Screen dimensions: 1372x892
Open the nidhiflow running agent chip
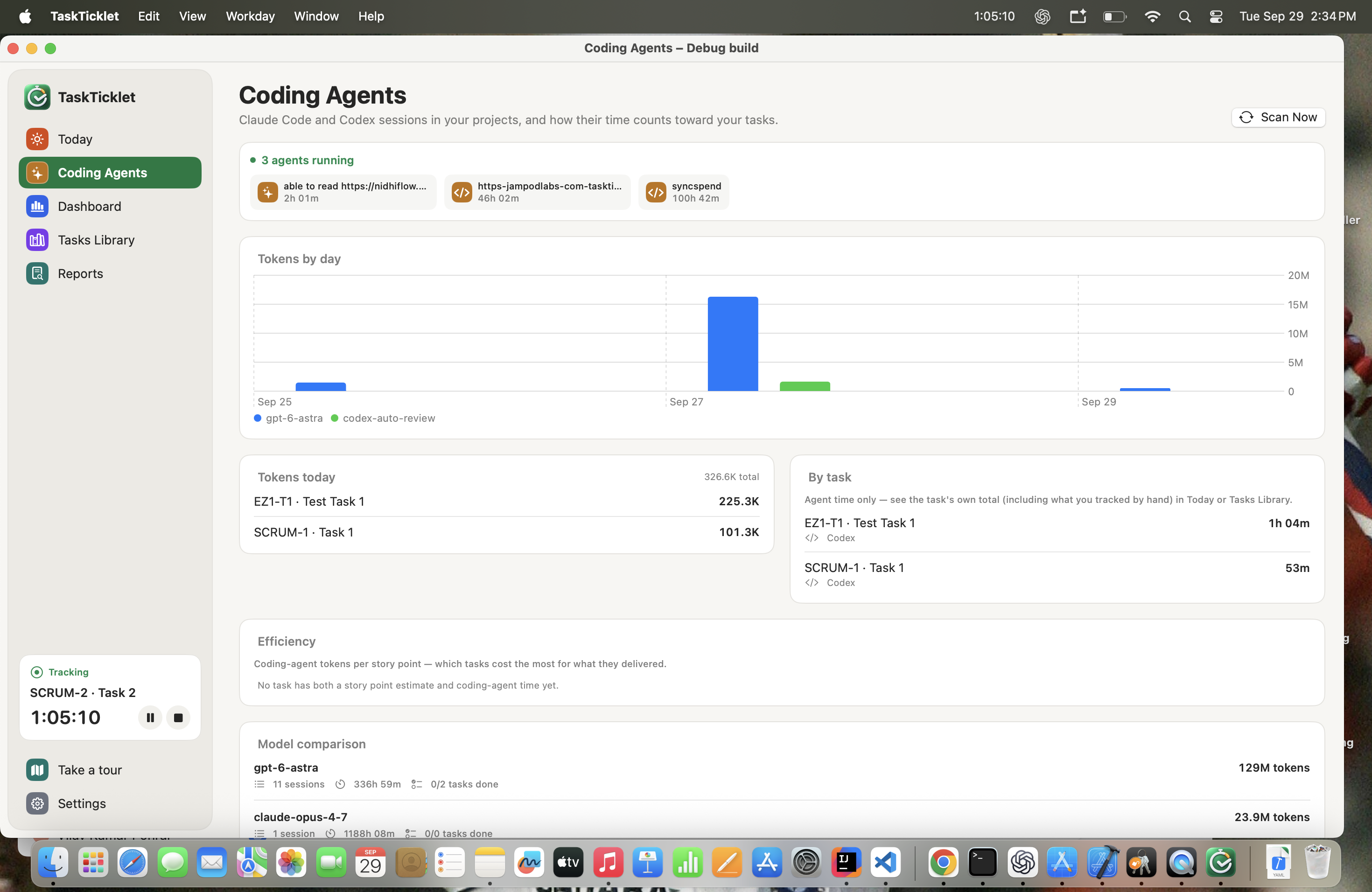(343, 192)
